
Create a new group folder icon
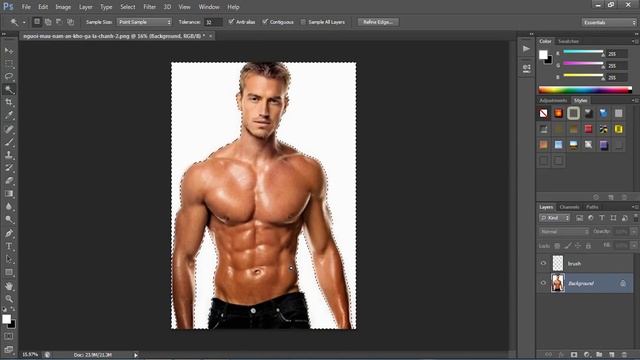coord(599,355)
